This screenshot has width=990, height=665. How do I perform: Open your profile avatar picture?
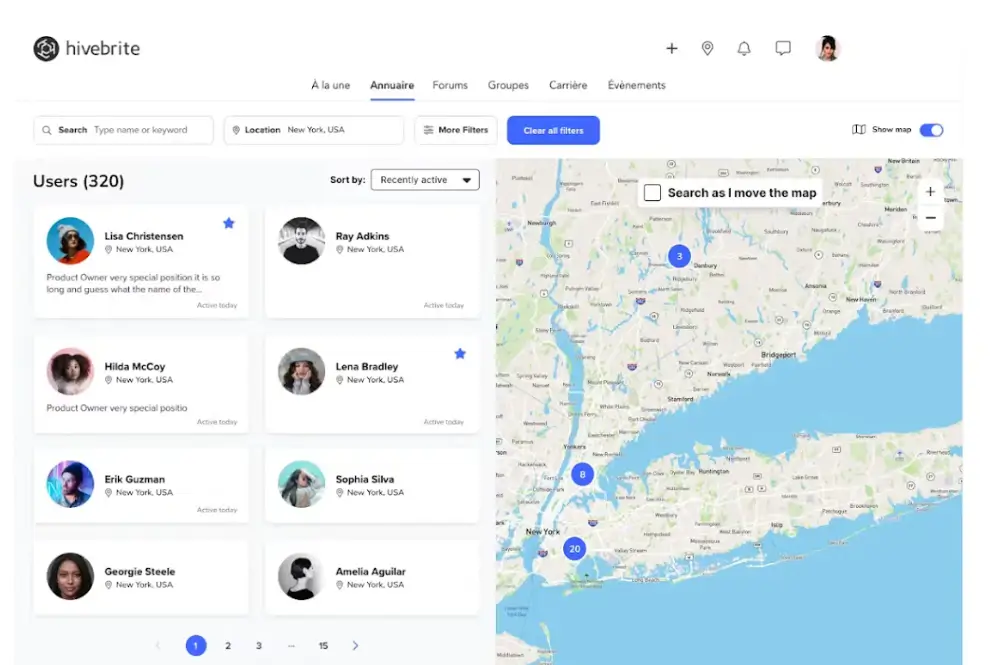click(827, 48)
